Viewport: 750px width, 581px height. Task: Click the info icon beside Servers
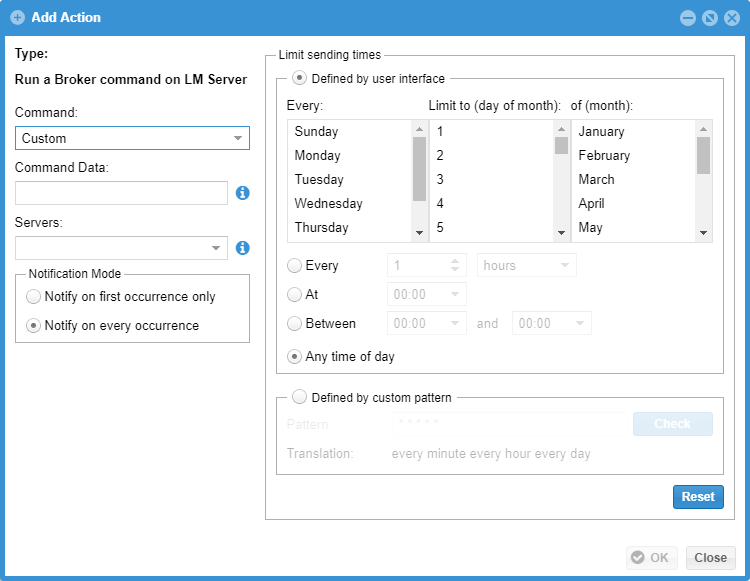click(x=242, y=248)
